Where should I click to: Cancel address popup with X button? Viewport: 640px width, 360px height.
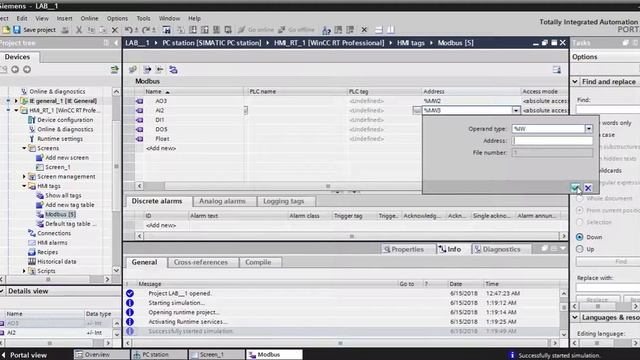[x=588, y=188]
